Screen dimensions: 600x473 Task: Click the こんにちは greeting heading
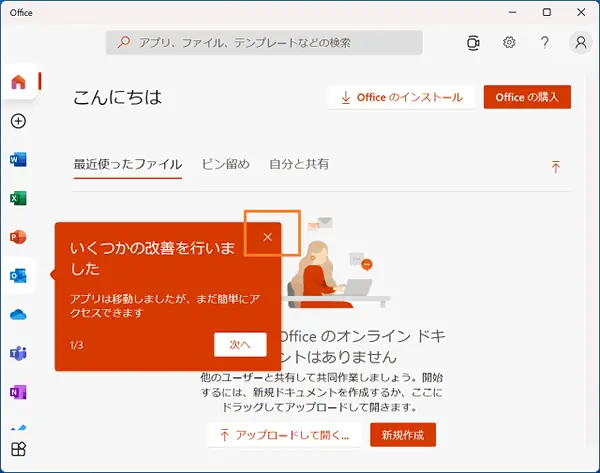pos(117,98)
